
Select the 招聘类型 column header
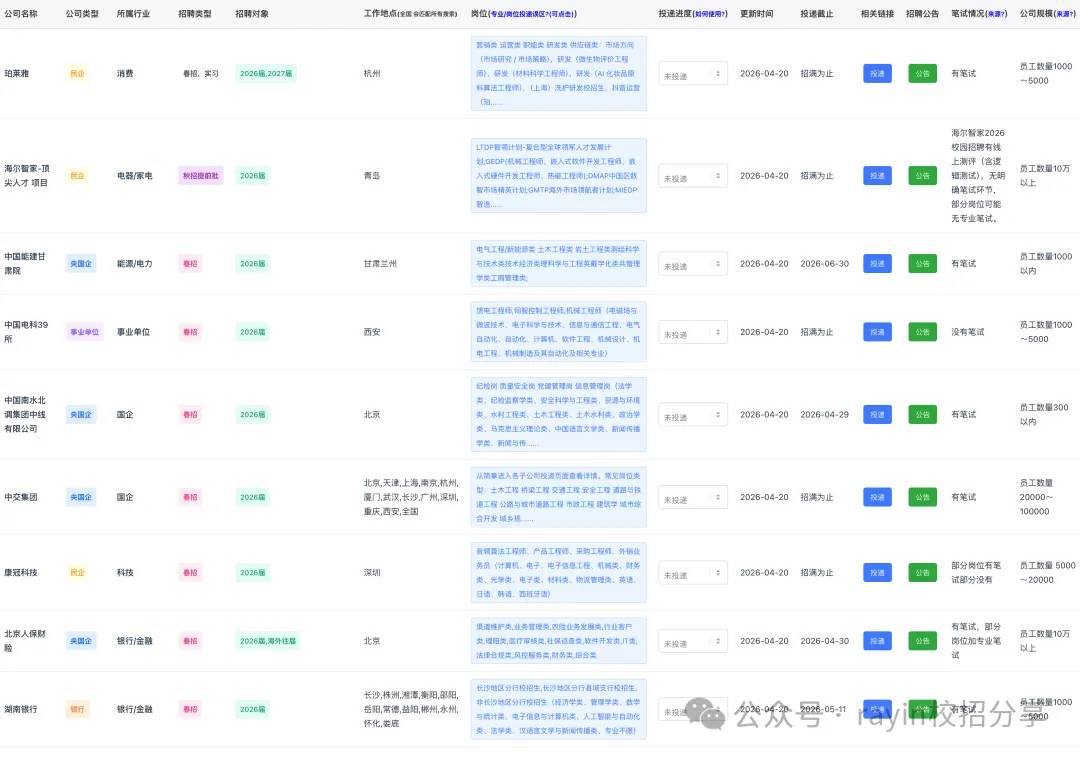(x=195, y=14)
